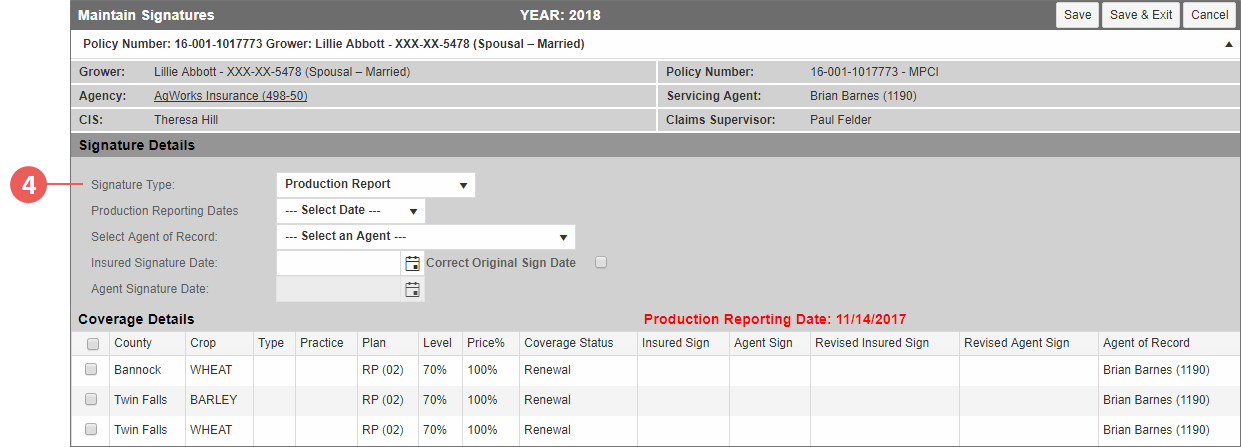Expand the Production Reporting Dates dropdown
This screenshot has width=1241, height=447.
(x=351, y=211)
